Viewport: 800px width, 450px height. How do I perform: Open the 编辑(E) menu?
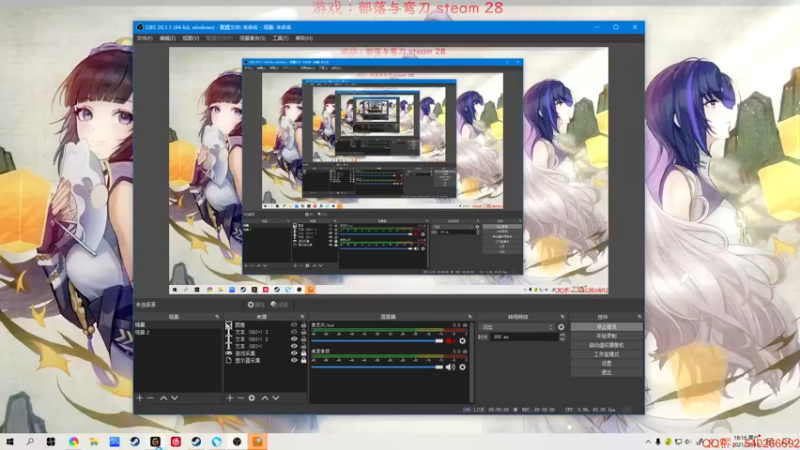click(x=167, y=38)
